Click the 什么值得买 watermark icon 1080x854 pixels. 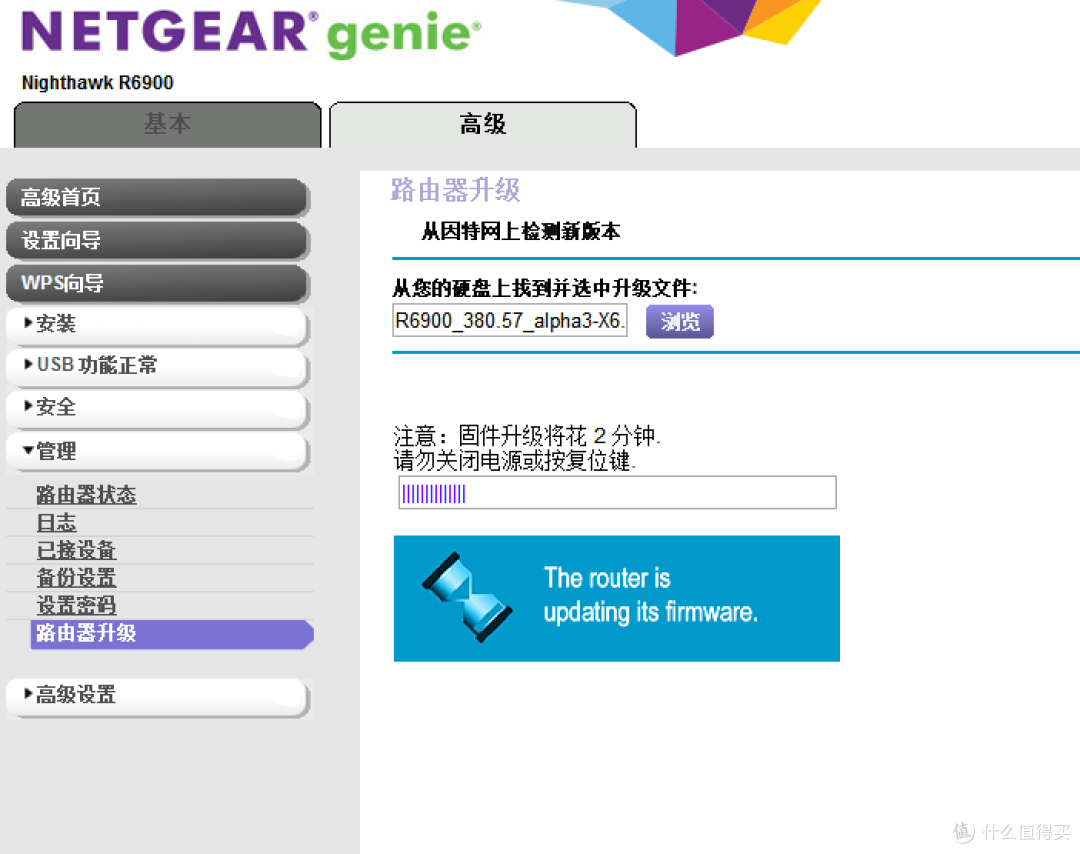tap(963, 831)
